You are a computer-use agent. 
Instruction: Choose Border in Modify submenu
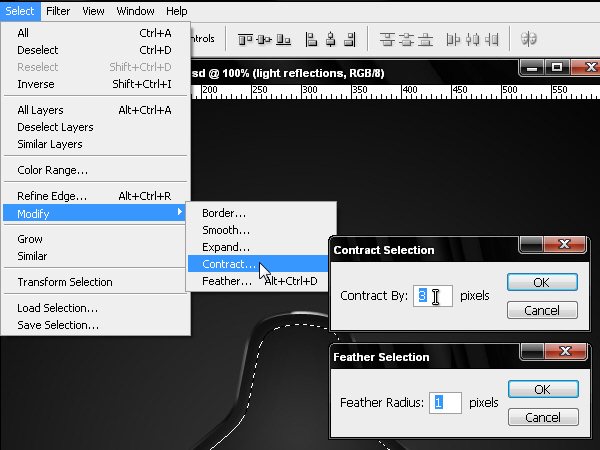coord(261,213)
